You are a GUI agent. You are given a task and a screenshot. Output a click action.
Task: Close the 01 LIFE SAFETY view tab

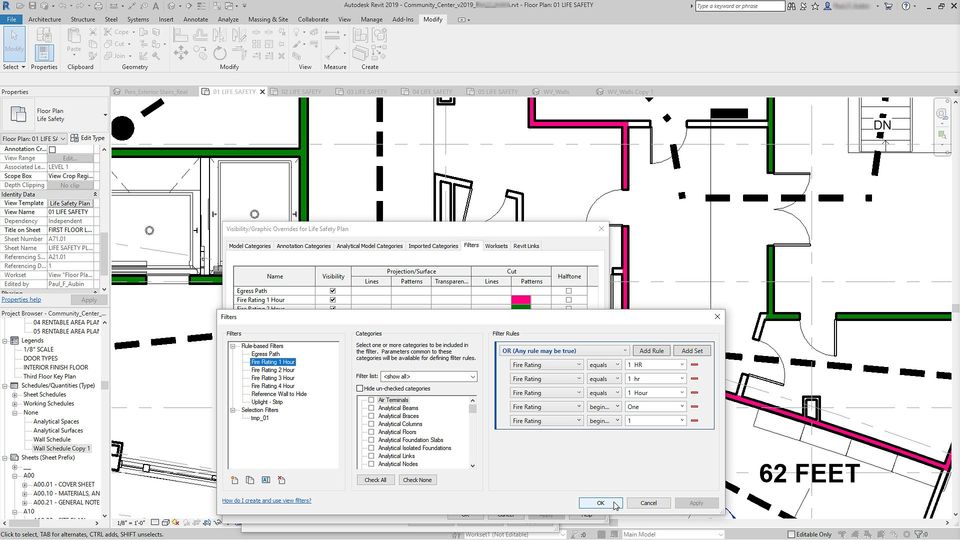pos(263,92)
